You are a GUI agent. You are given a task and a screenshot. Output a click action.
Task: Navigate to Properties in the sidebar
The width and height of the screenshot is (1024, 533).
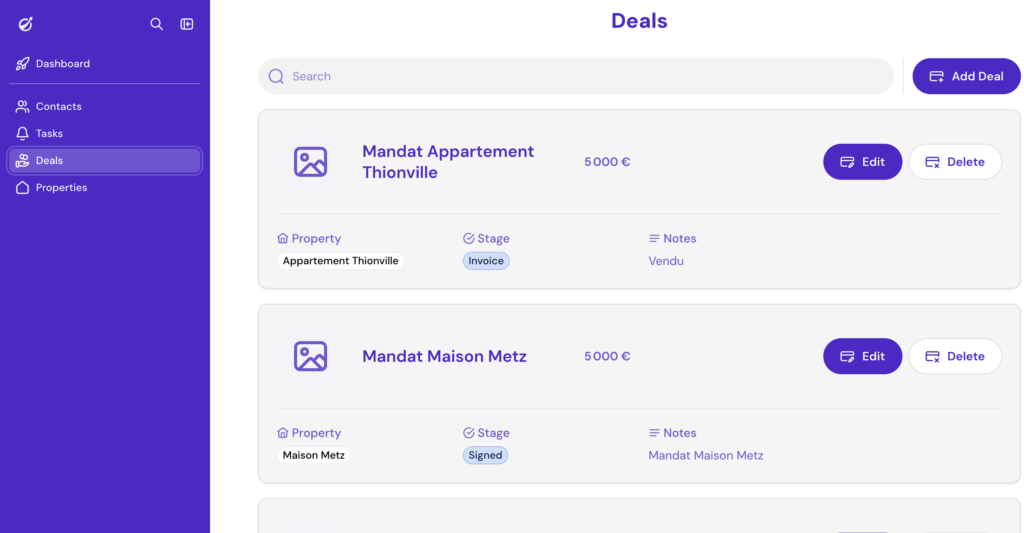61,188
